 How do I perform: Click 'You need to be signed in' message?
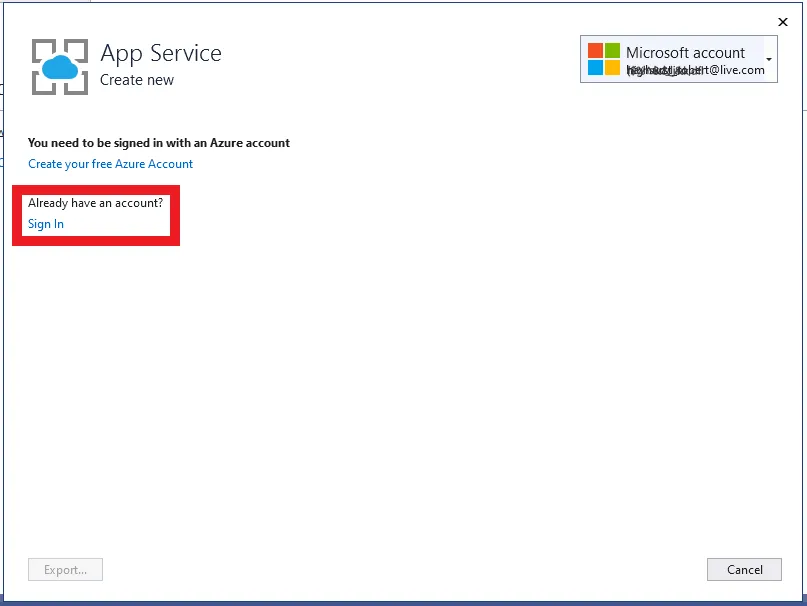click(x=159, y=143)
